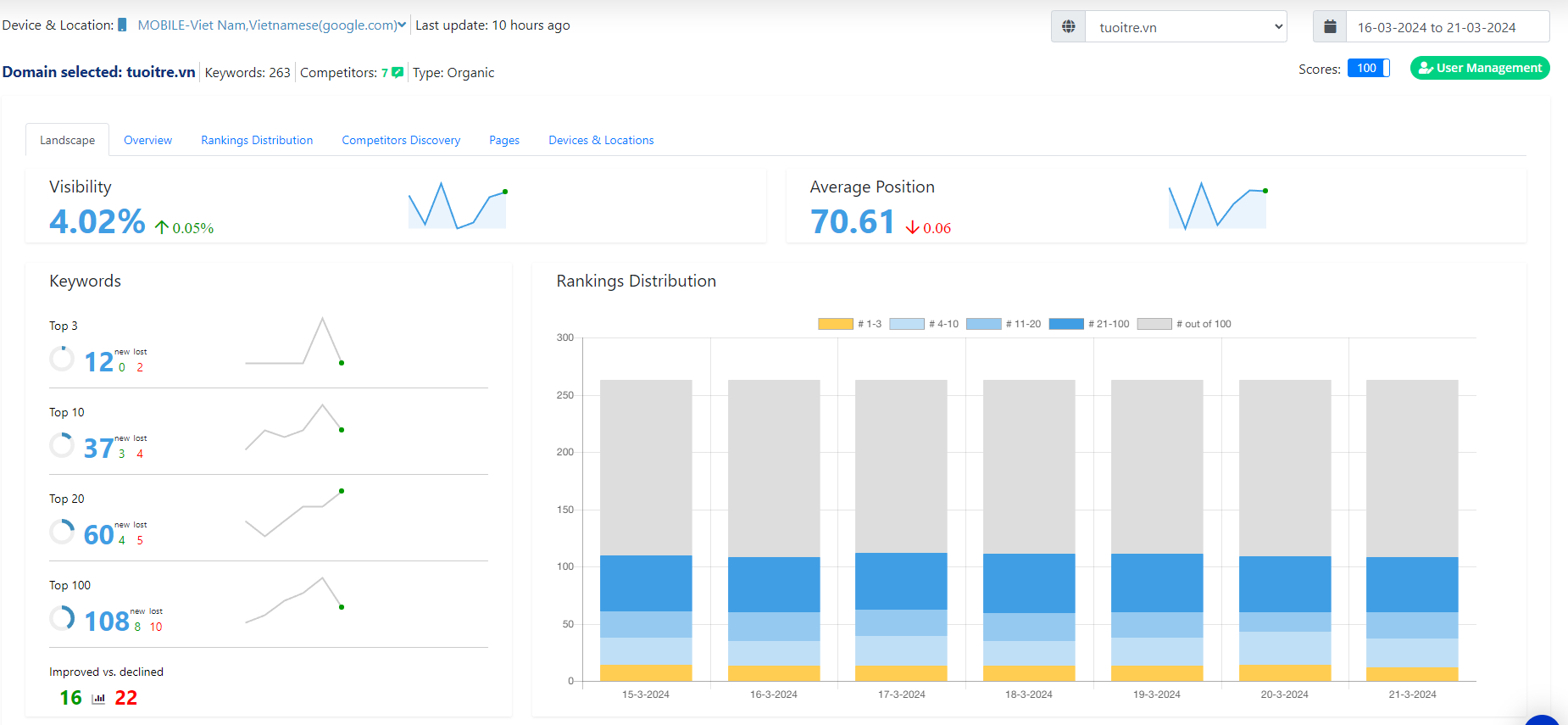The height and width of the screenshot is (725, 1568).
Task: Click the Top 10 trend sparkline
Action: (294, 427)
